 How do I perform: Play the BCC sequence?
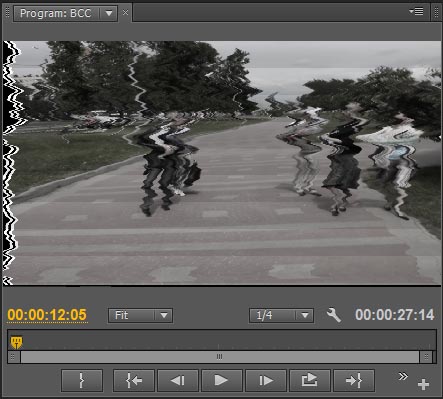click(x=222, y=380)
